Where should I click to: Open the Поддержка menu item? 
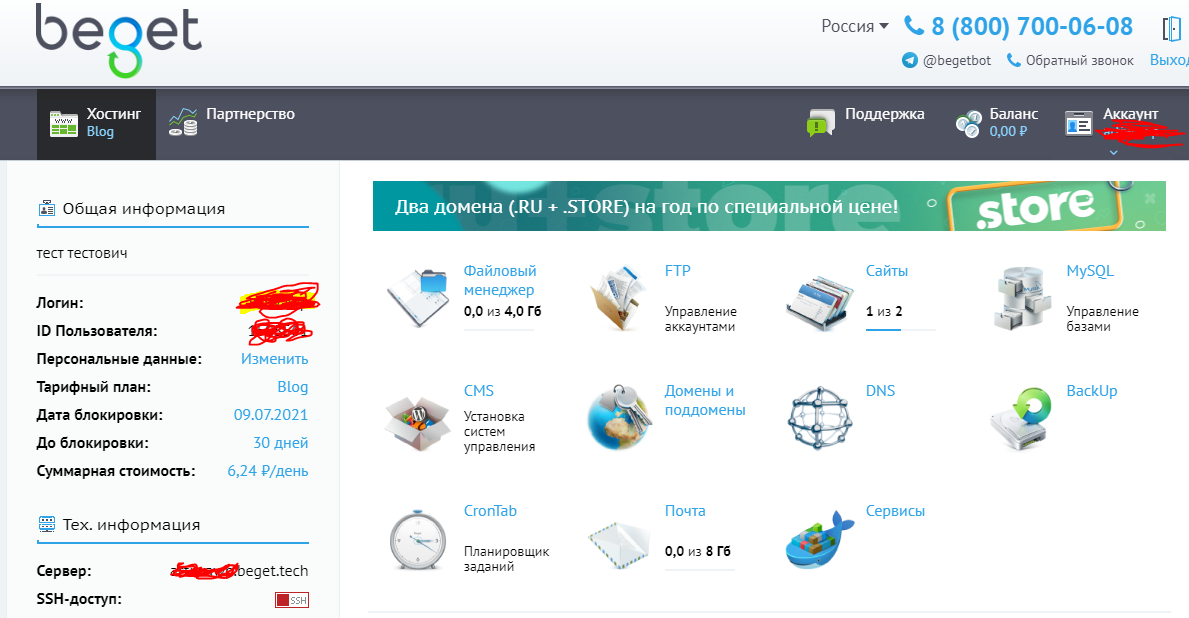tap(866, 122)
